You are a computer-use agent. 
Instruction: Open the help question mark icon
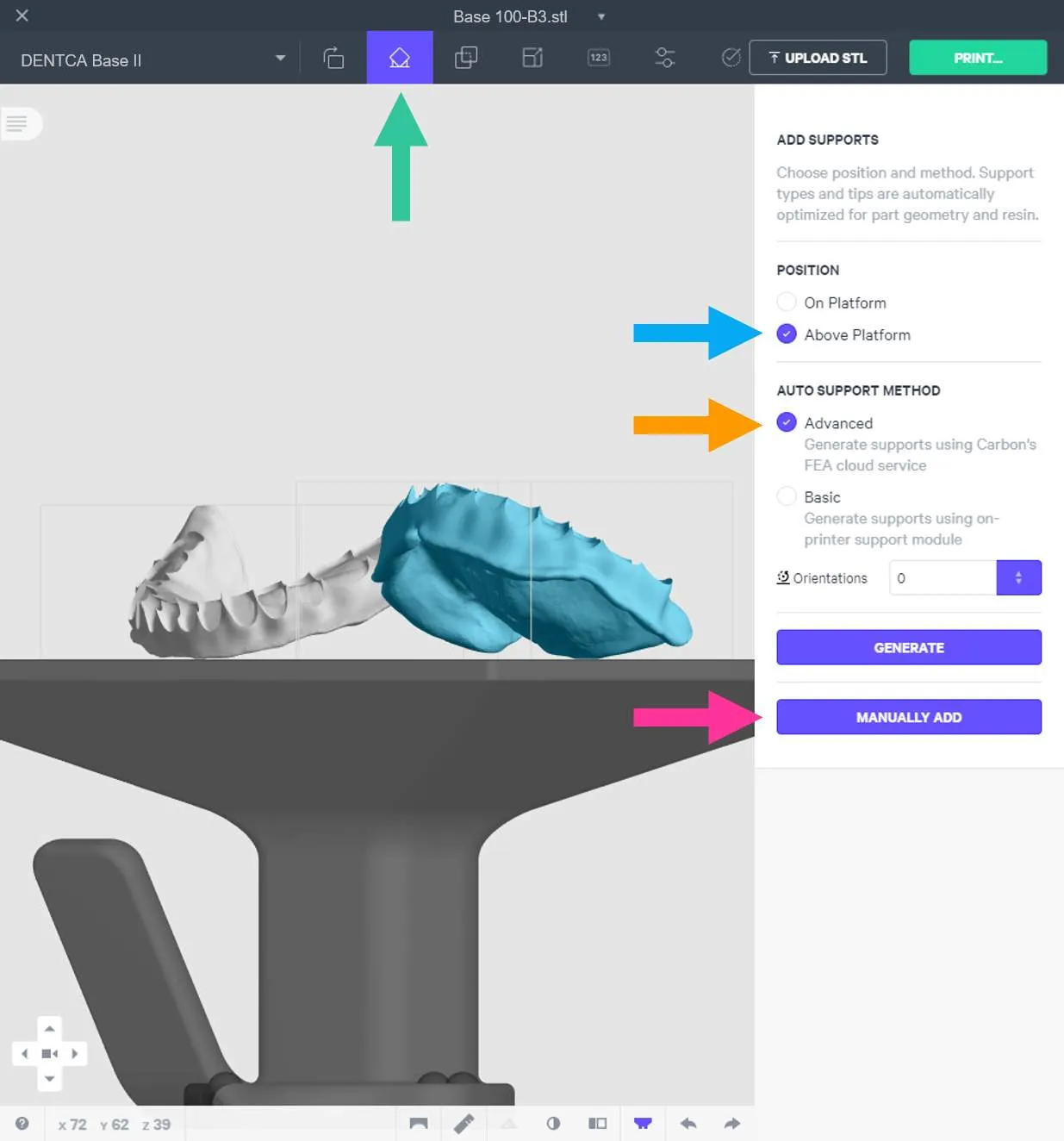22,1124
